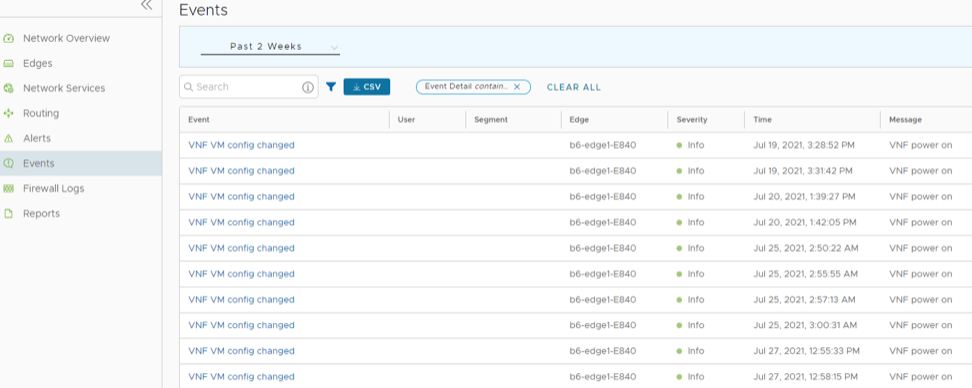The height and width of the screenshot is (388, 972).
Task: Click time cell Jul 27, 2021, 12:58:15 PM
Action: [806, 376]
